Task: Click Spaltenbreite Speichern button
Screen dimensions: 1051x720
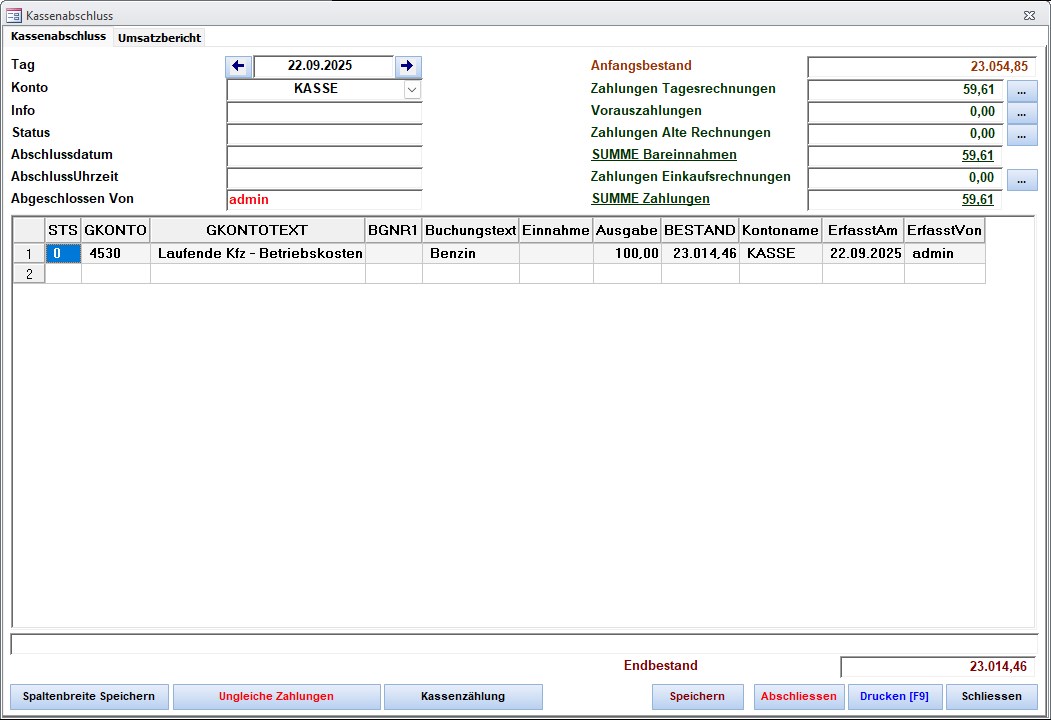Action: tap(88, 697)
